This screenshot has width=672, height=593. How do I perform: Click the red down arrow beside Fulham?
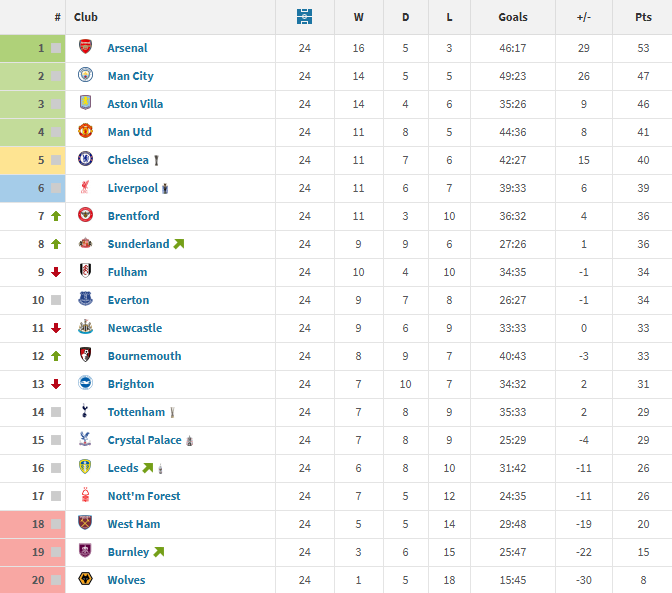[x=56, y=272]
